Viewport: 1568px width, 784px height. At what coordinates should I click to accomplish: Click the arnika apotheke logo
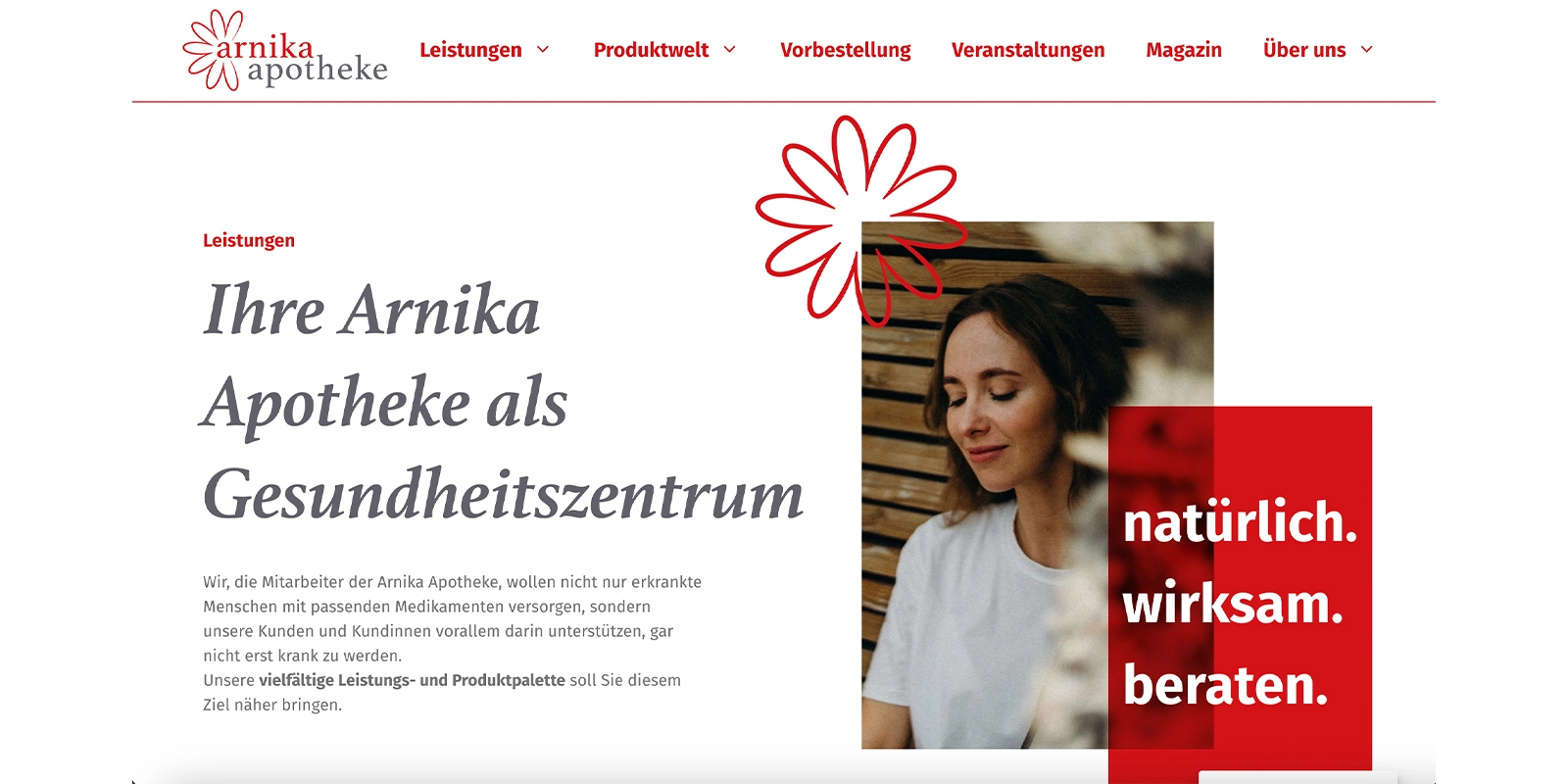285,51
